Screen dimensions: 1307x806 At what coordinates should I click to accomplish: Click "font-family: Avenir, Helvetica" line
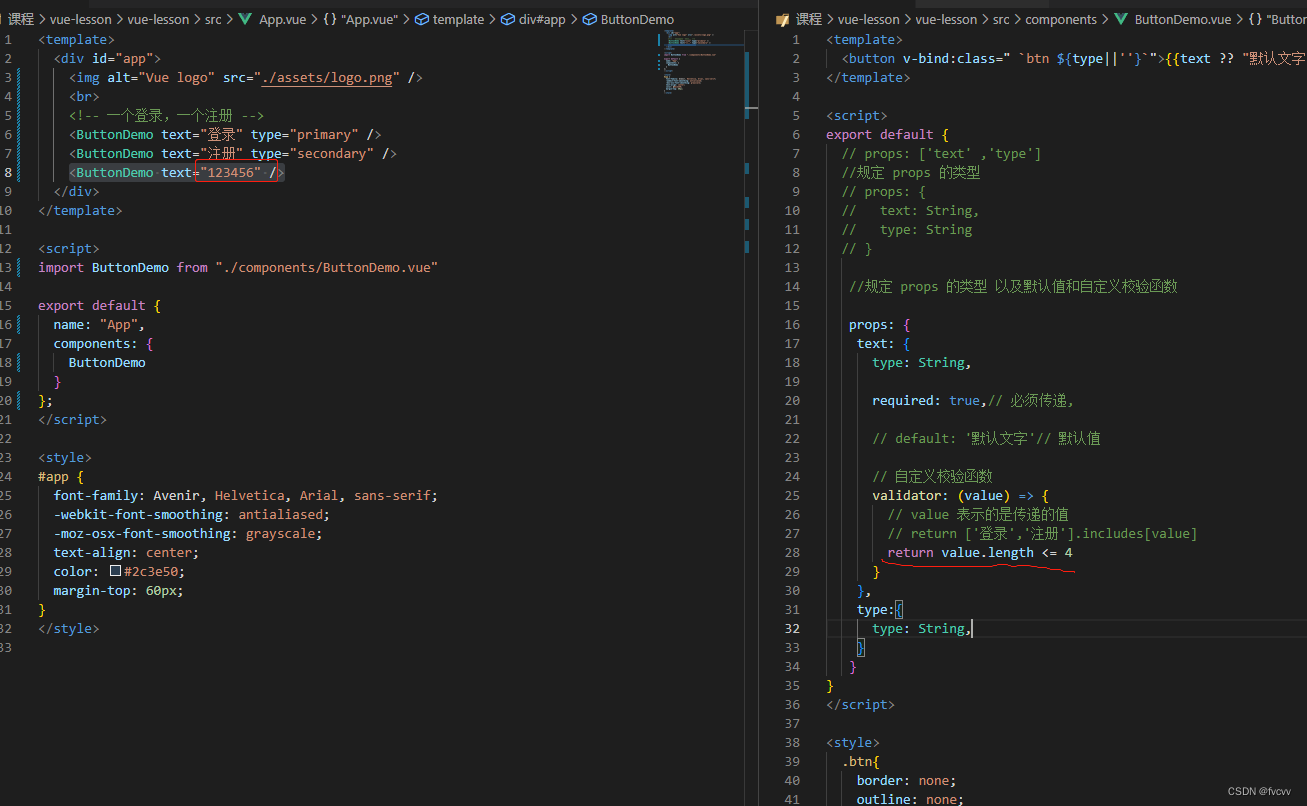click(246, 495)
